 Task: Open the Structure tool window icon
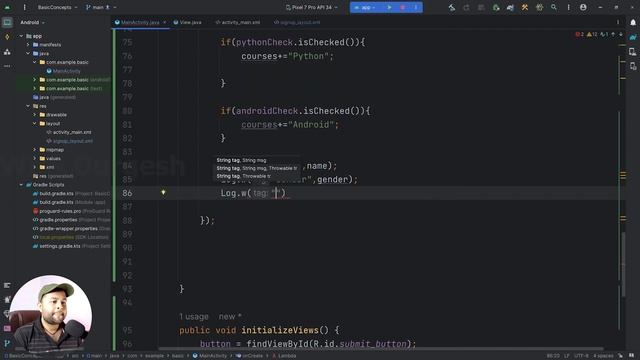[7, 52]
